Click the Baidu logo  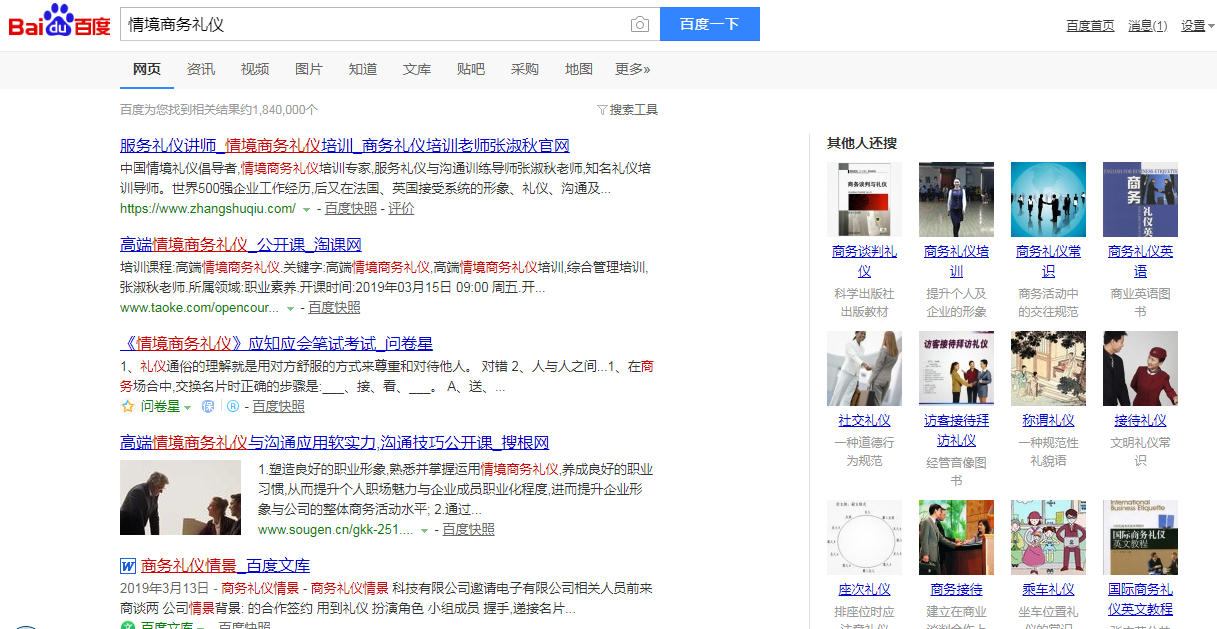(60, 22)
